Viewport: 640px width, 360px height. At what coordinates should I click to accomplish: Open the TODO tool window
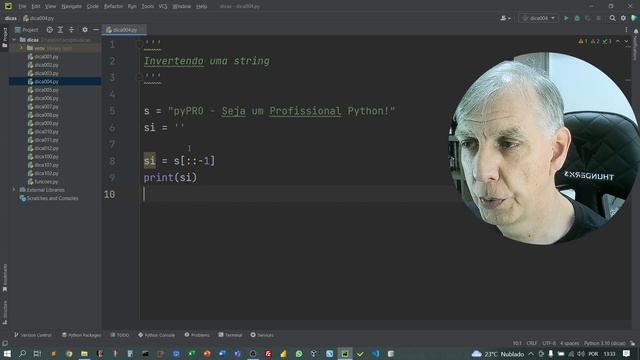tap(120, 335)
